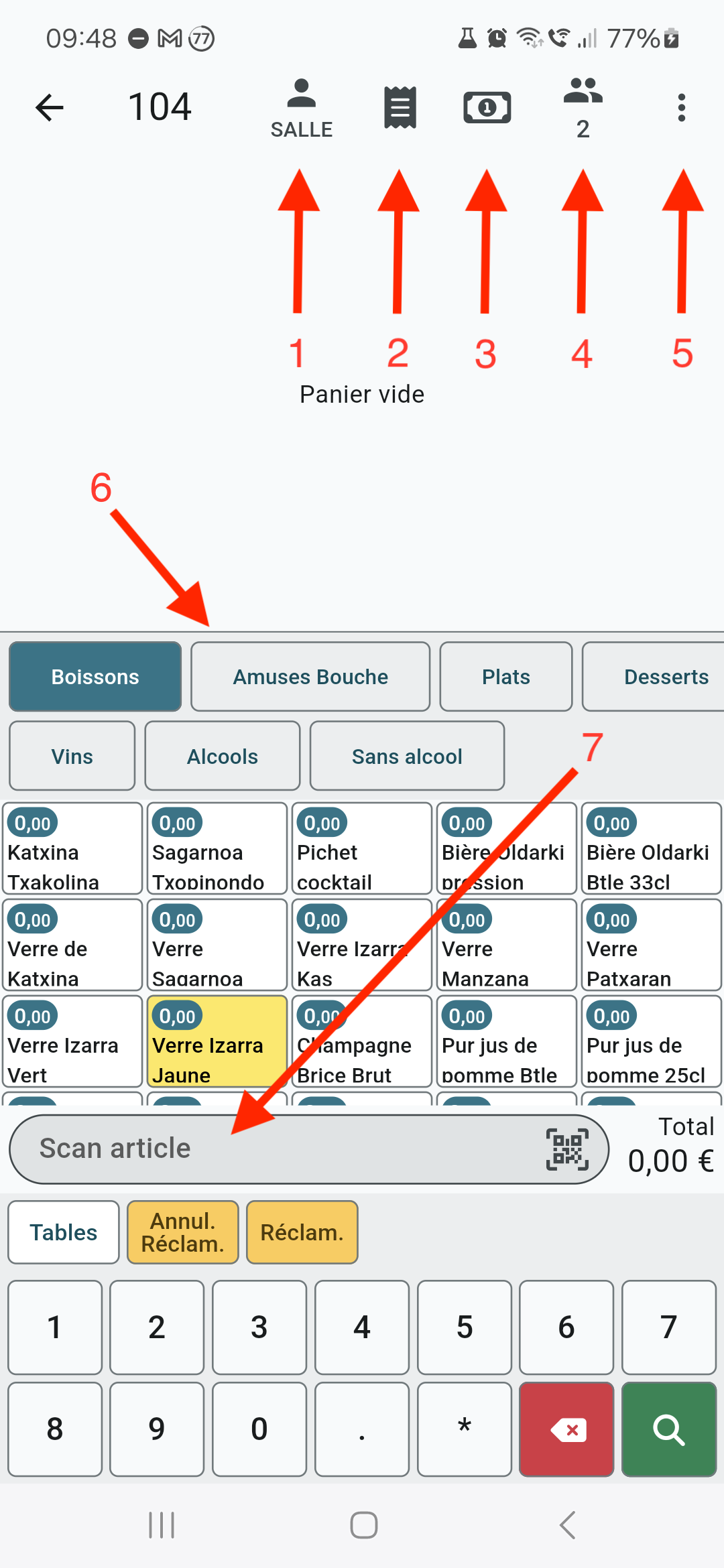Tap the red backspace key
The width and height of the screenshot is (724, 1568).
[x=566, y=1429]
